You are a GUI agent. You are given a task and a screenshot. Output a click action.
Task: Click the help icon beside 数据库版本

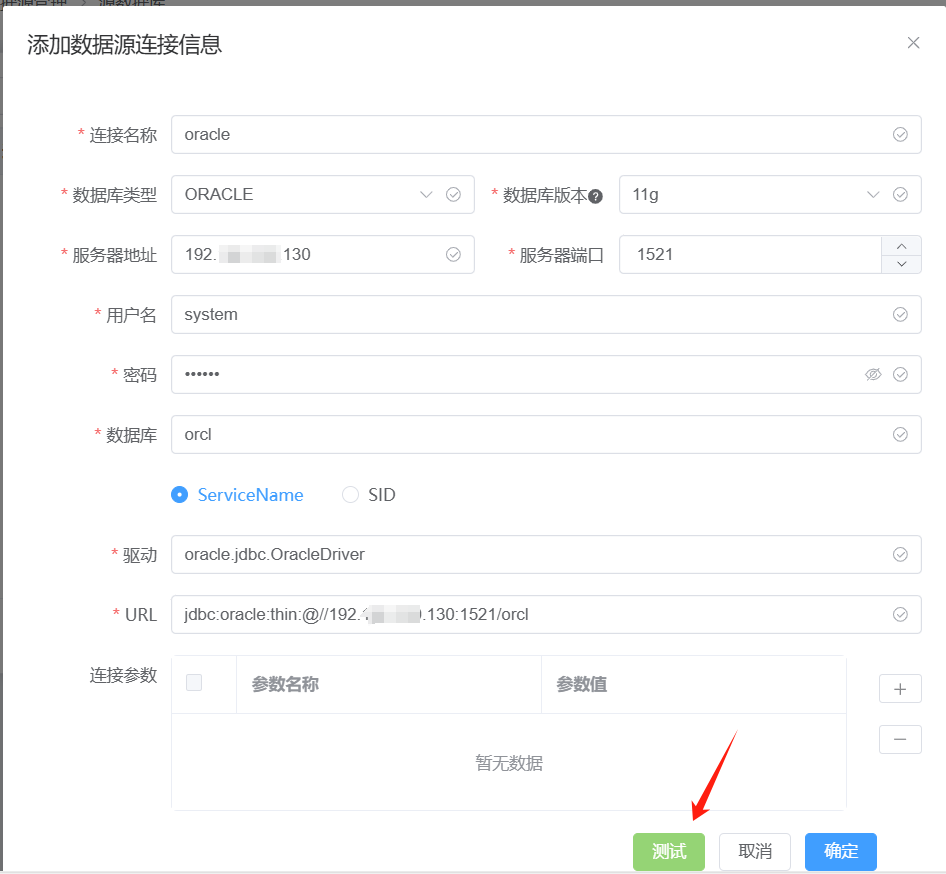point(595,197)
